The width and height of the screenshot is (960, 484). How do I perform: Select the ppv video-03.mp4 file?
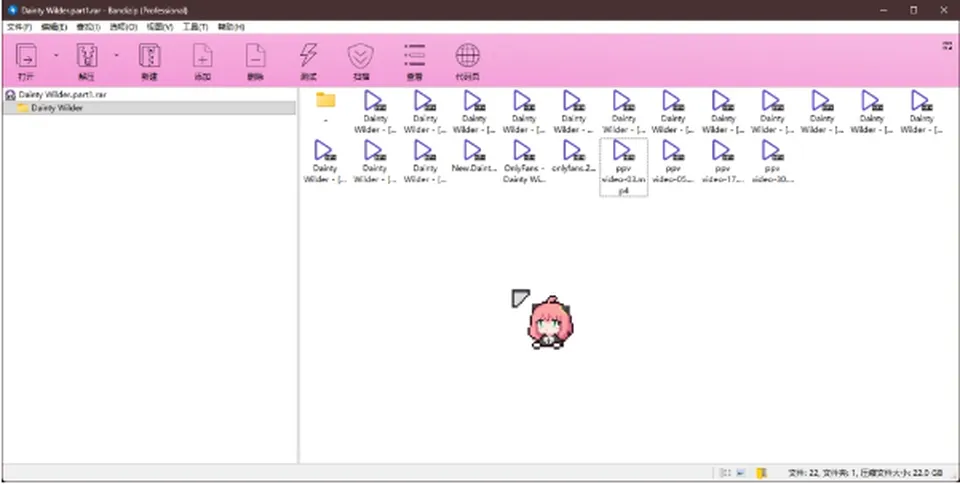623,167
